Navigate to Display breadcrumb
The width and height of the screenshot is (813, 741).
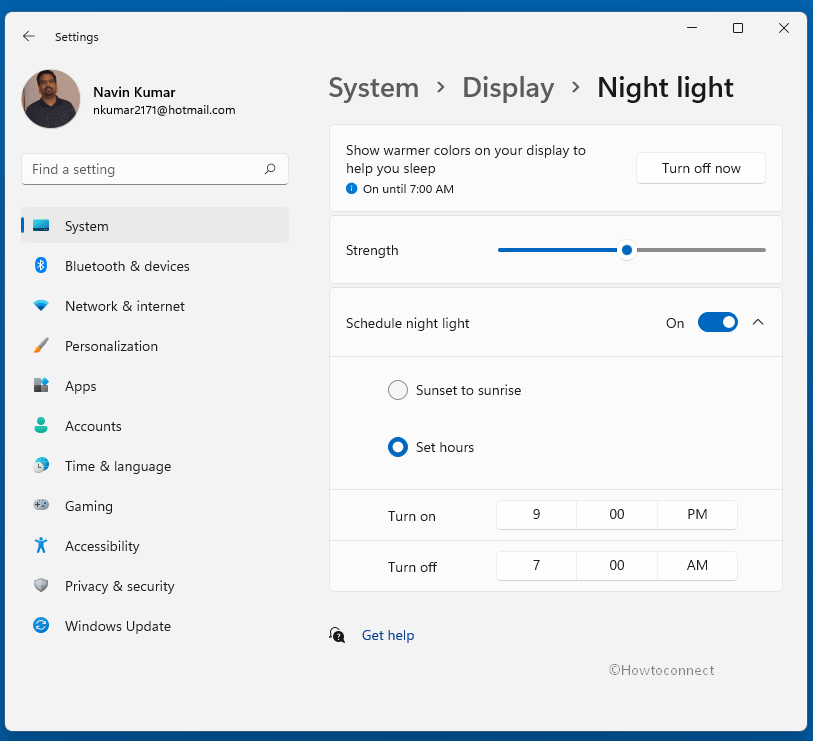(x=508, y=87)
